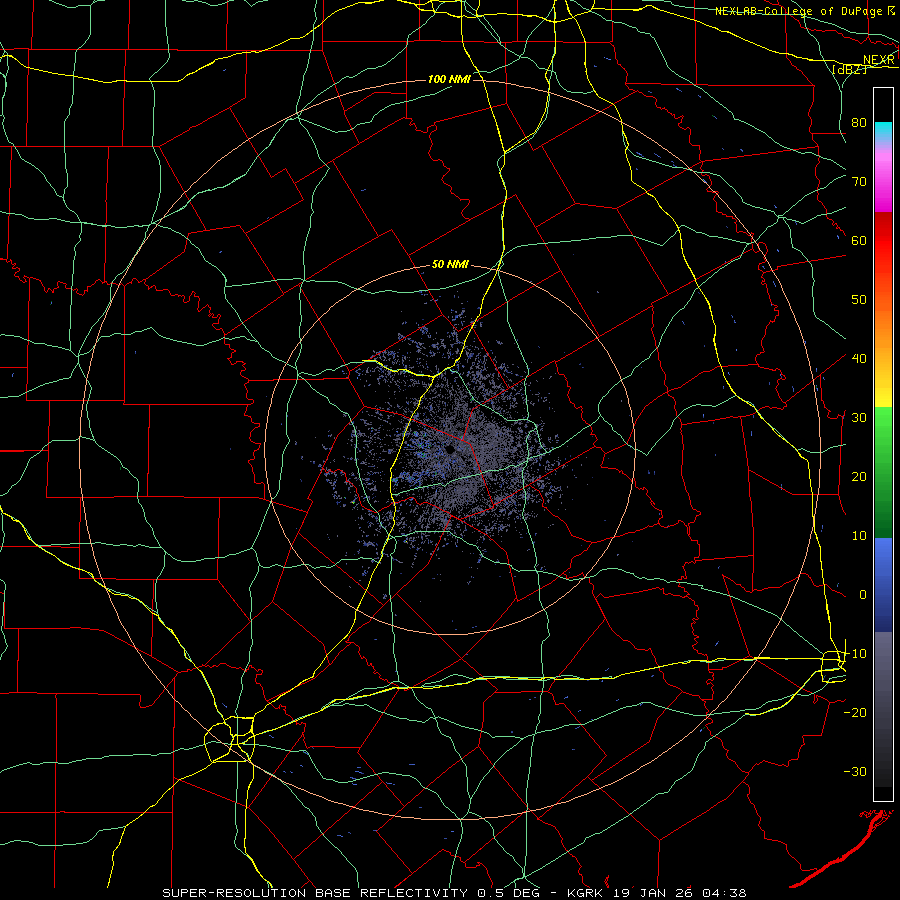The image size is (900, 900).
Task: Click the 60 value on the dBZ scale
Action: tap(859, 240)
